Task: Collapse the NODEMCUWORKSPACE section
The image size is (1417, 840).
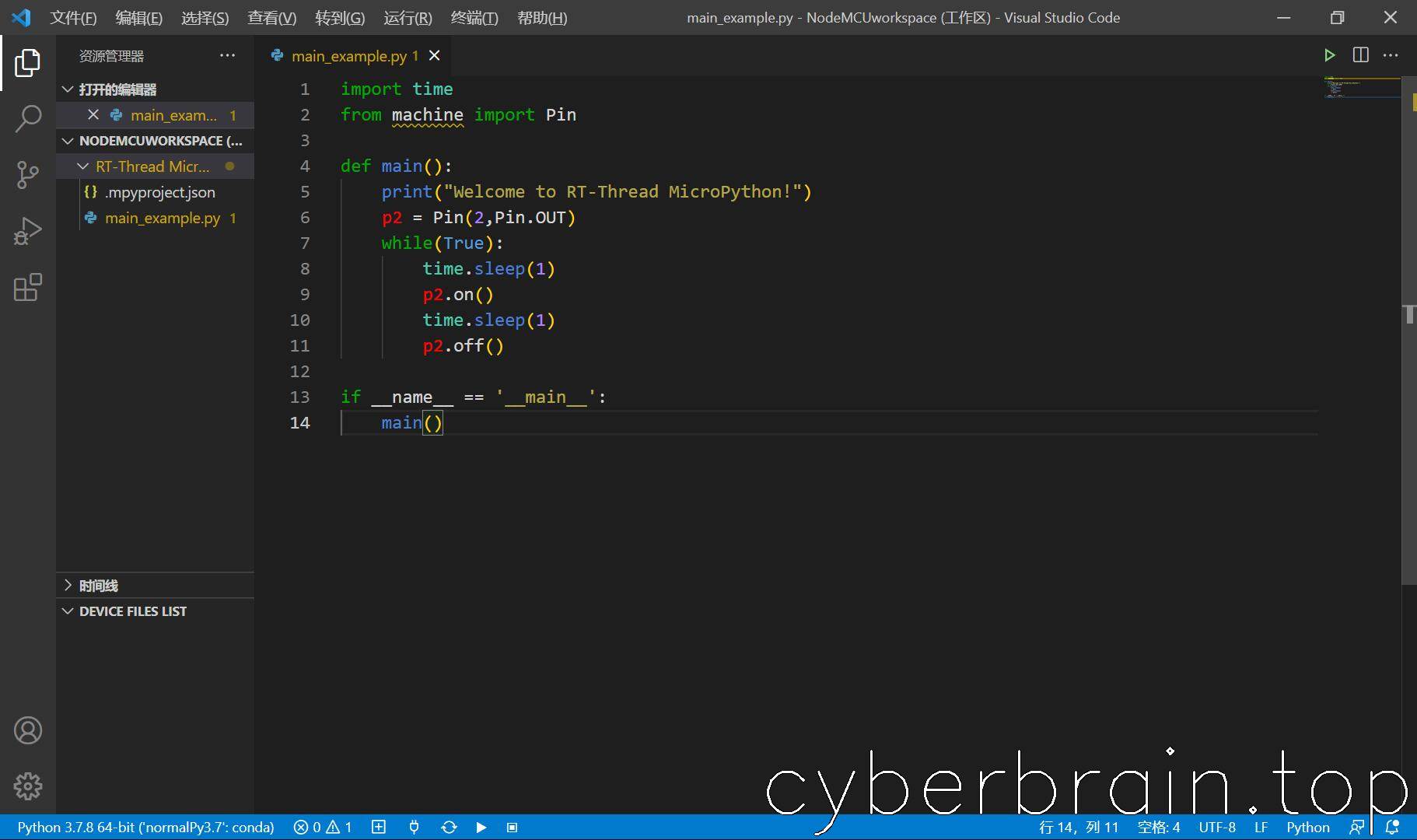Action: [x=68, y=141]
